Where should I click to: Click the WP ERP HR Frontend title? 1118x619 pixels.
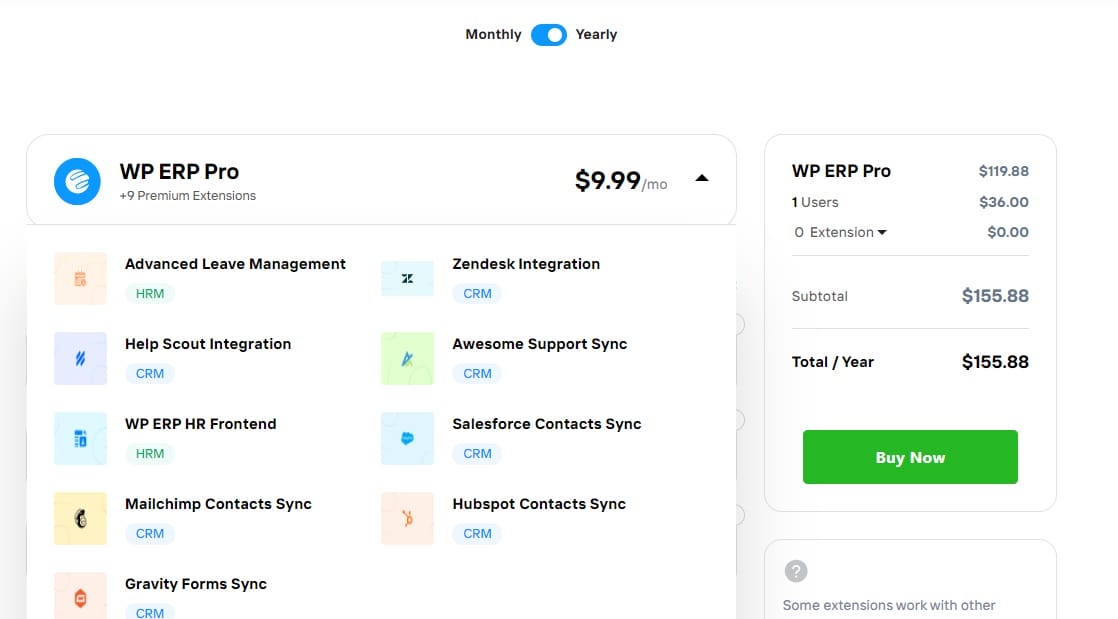[x=200, y=424]
